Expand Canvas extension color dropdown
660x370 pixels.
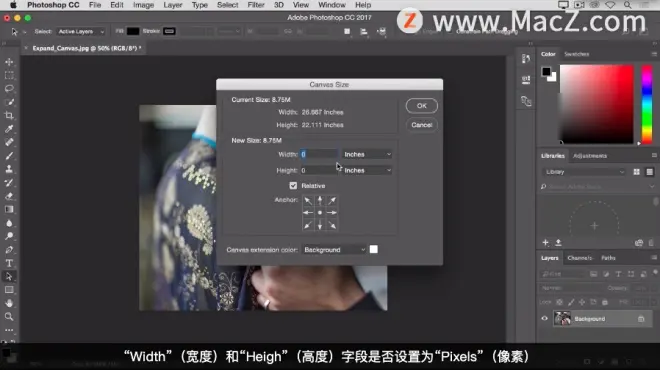point(334,250)
